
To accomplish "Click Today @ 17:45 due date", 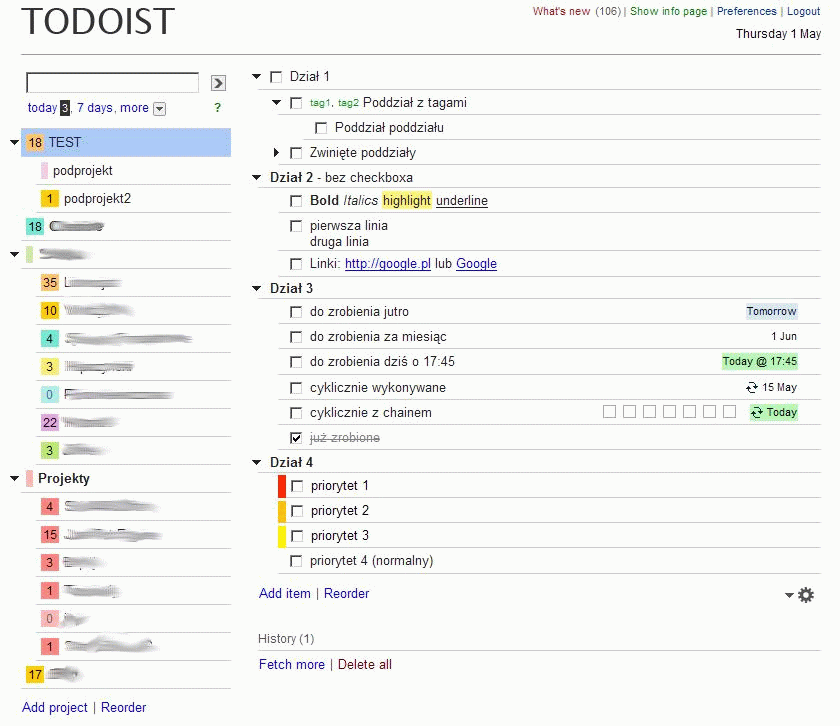I will click(760, 362).
